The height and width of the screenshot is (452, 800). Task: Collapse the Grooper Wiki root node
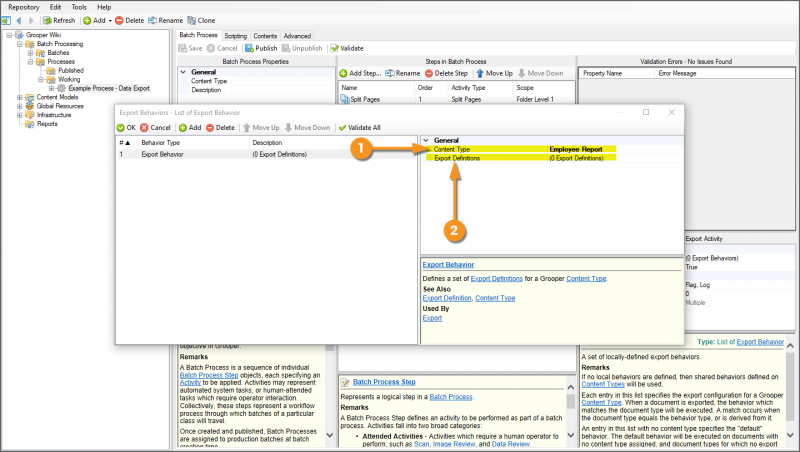click(x=9, y=35)
